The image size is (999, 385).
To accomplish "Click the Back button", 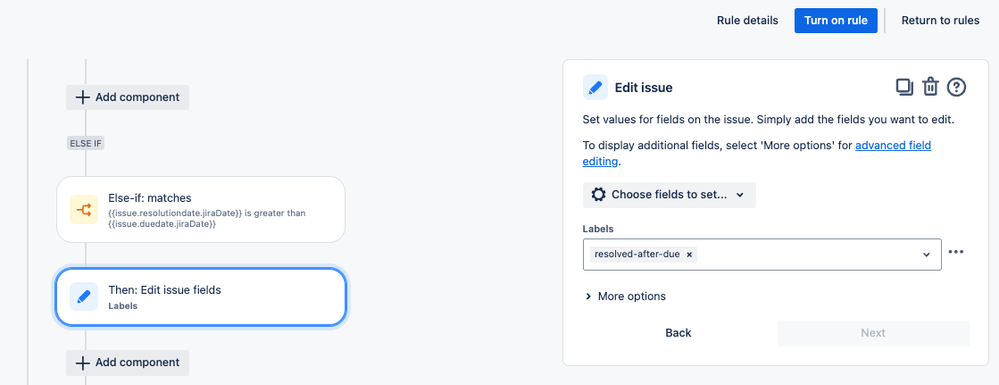I will coord(678,333).
